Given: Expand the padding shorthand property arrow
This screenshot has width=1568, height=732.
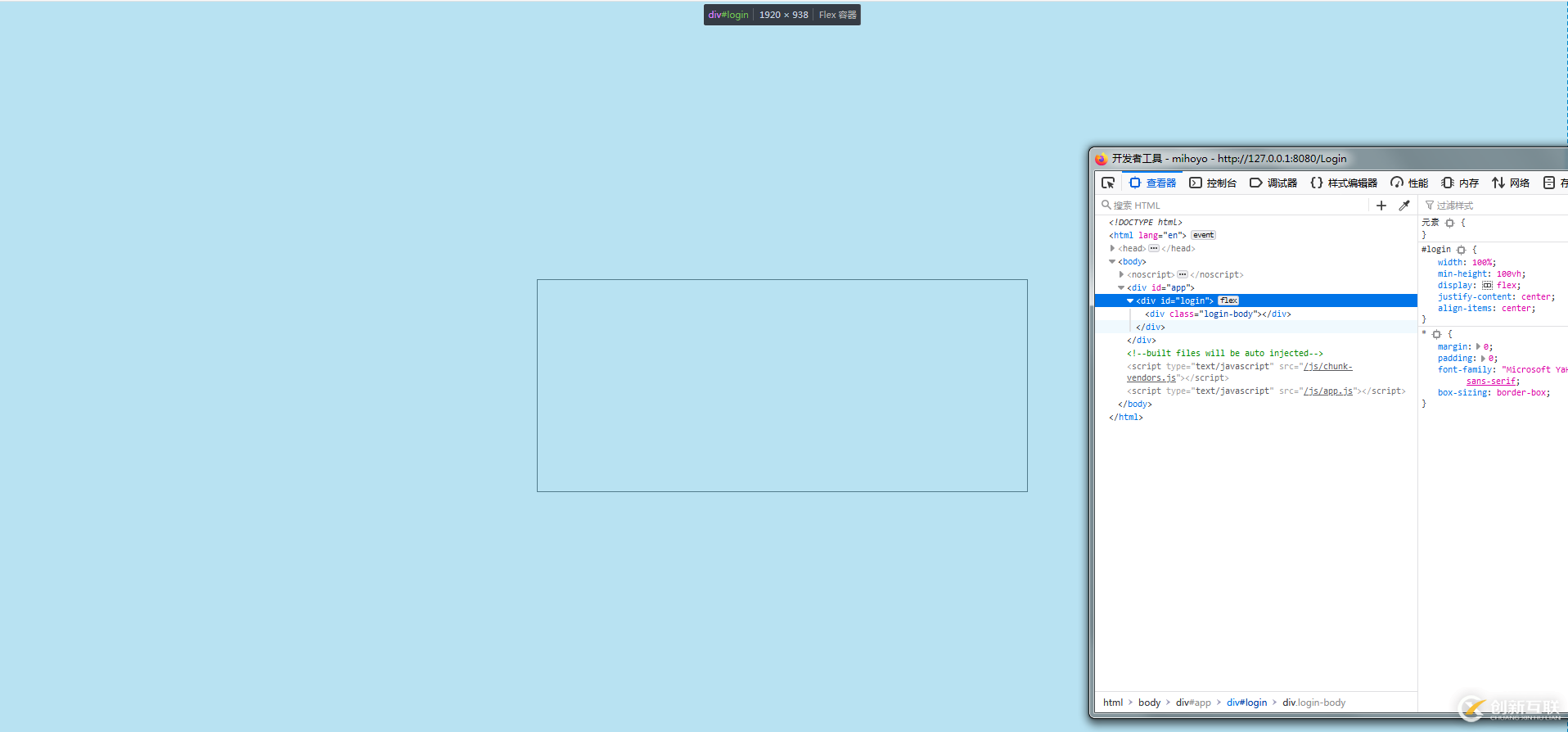Looking at the screenshot, I should [x=1483, y=358].
